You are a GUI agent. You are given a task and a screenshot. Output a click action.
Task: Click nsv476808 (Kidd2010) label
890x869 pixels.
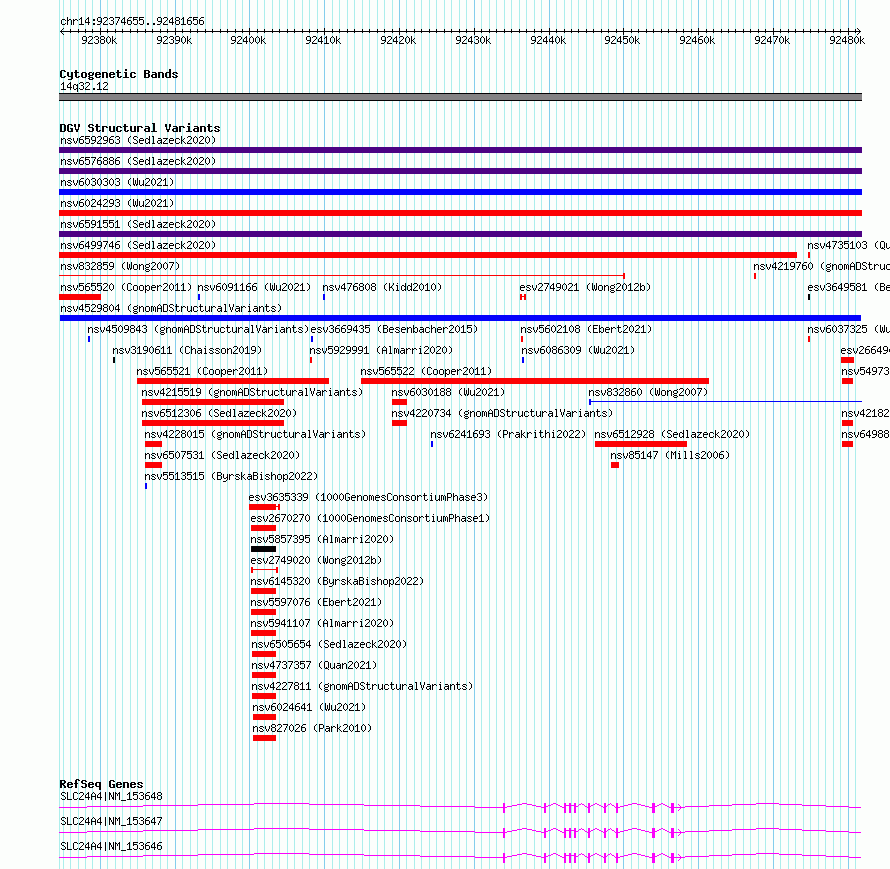(382, 287)
